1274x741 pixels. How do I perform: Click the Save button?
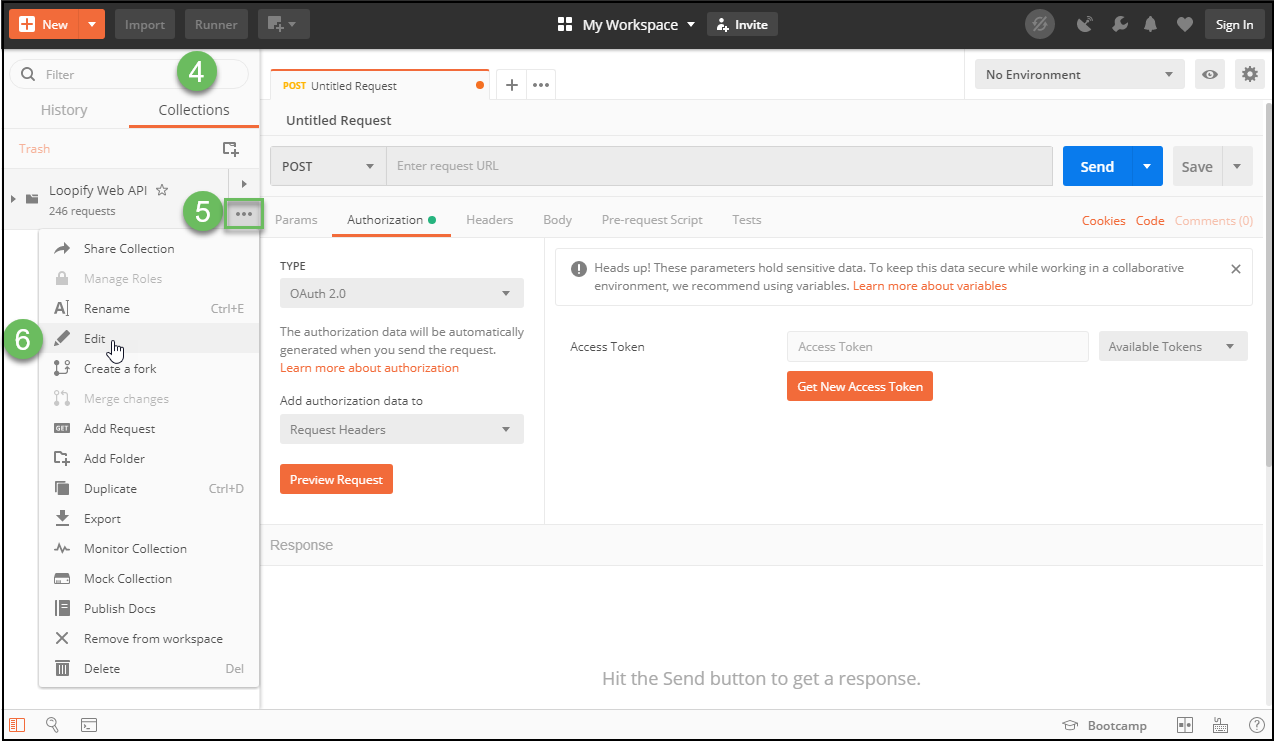point(1197,166)
